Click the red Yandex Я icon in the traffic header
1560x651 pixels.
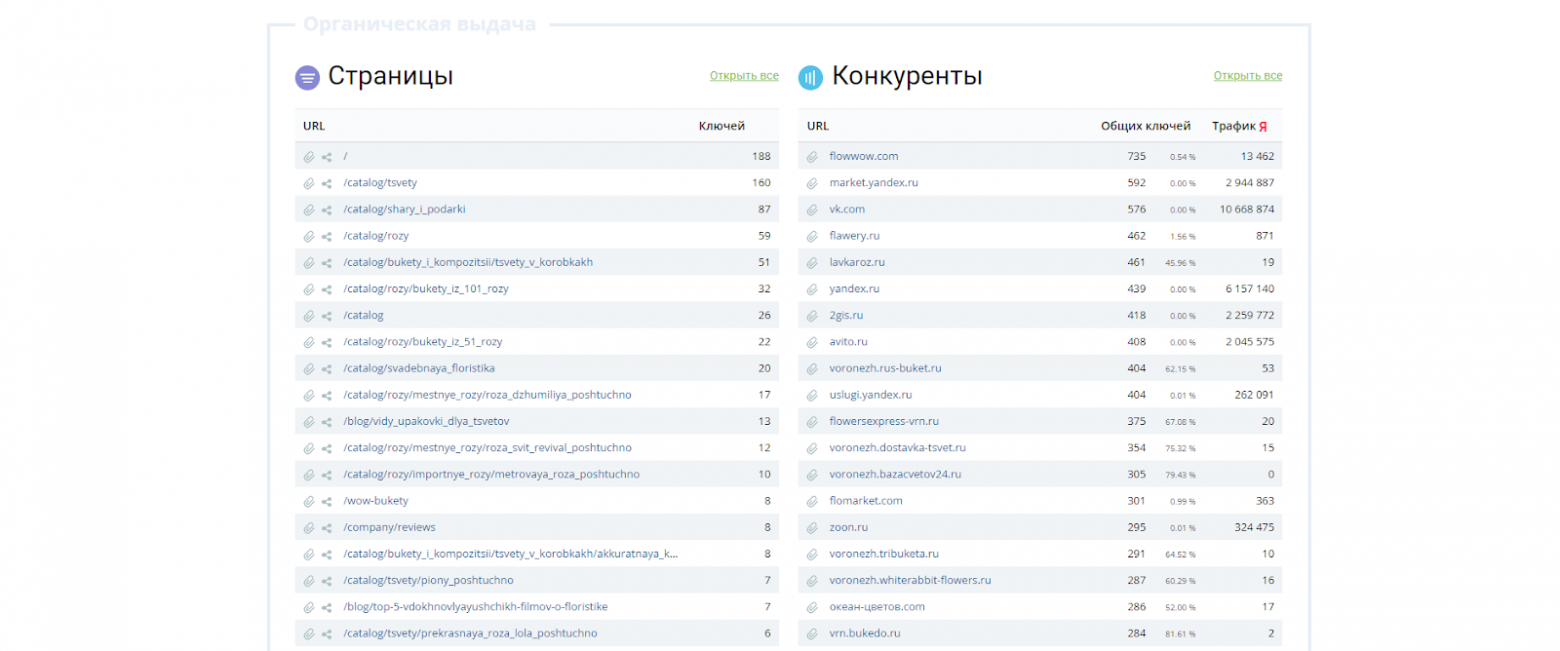click(x=1263, y=127)
